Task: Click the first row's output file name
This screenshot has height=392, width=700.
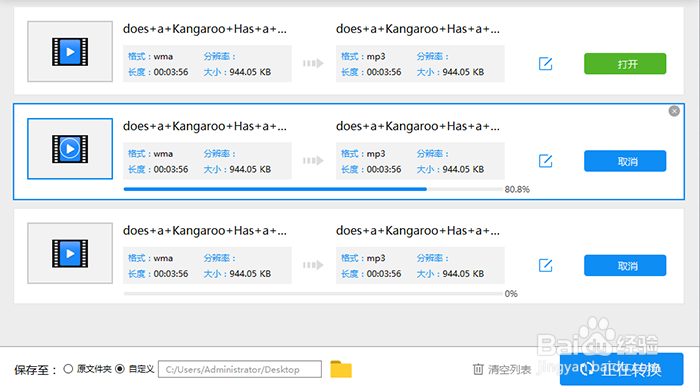Action: click(x=418, y=29)
